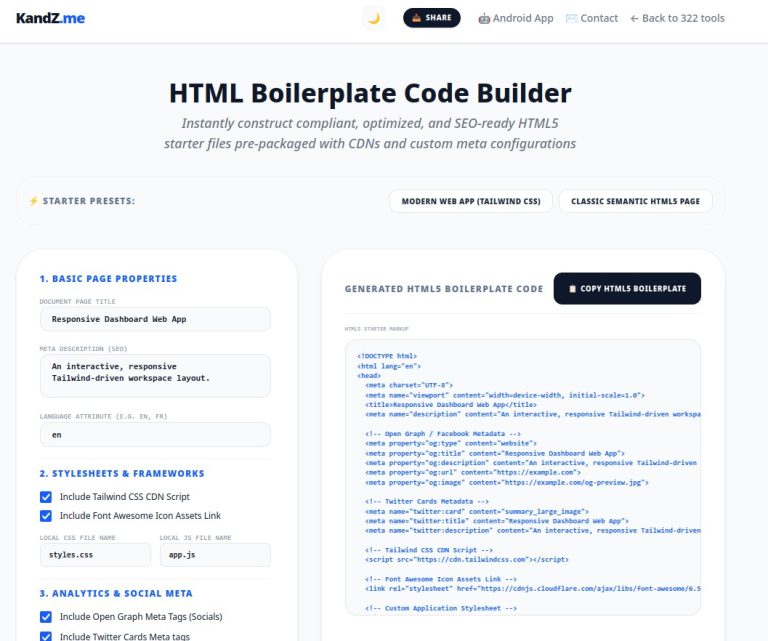The width and height of the screenshot is (768, 641).
Task: Click the 'Open Graph / Facebook Metadata' comment line
Action: (443, 434)
